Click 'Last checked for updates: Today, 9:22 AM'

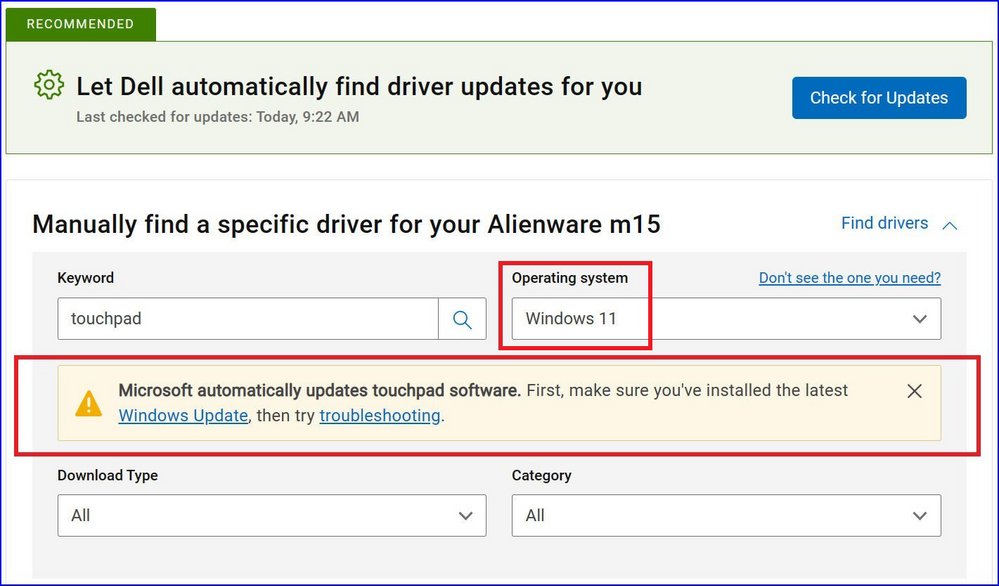click(218, 117)
